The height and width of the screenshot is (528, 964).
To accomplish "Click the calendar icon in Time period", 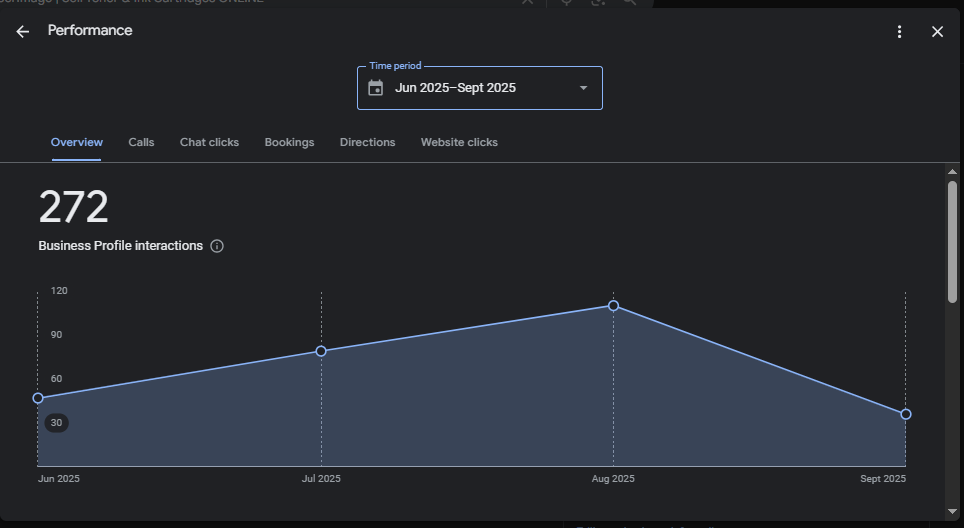I will 376,88.
